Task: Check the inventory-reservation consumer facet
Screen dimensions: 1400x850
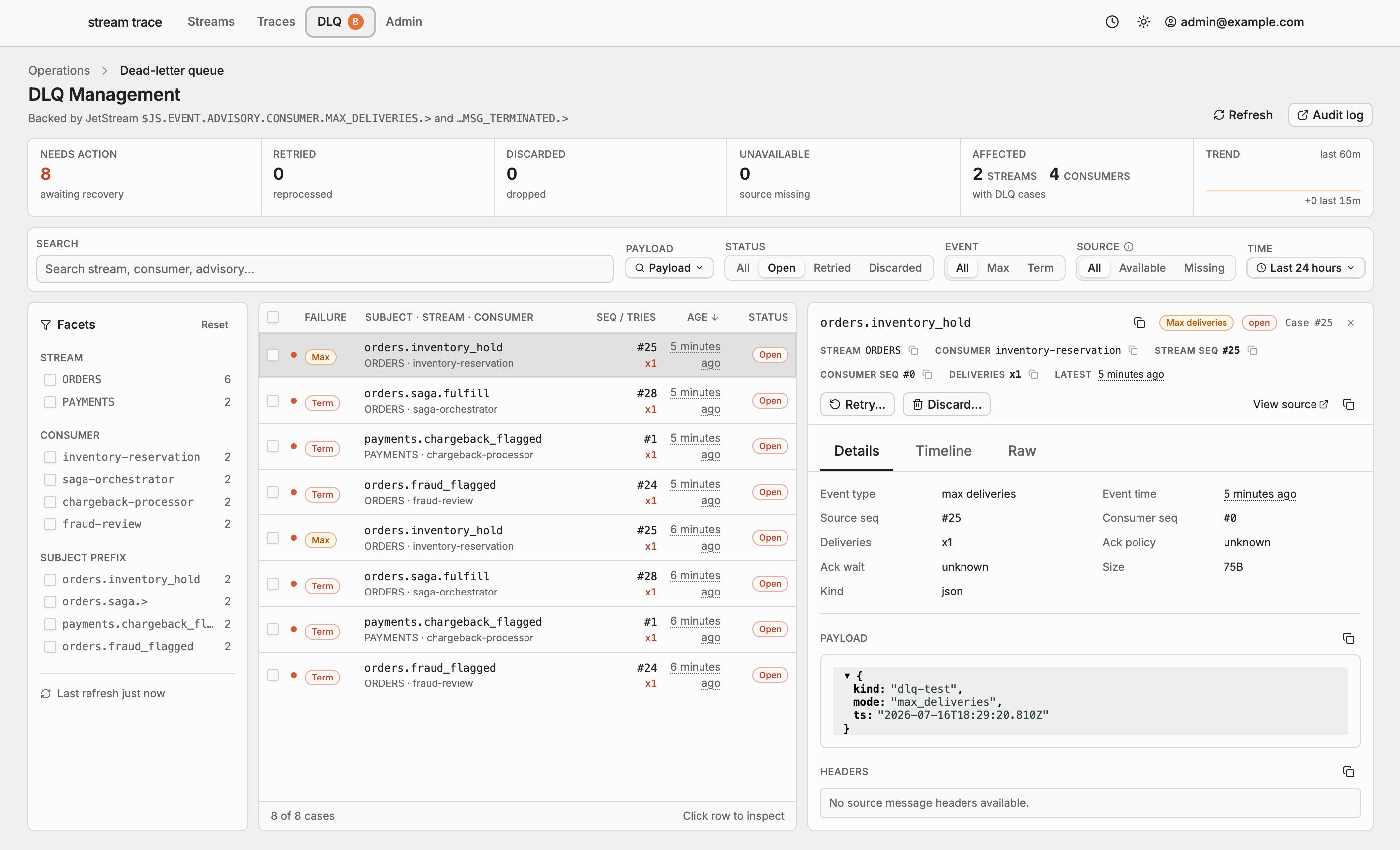Action: [50, 457]
